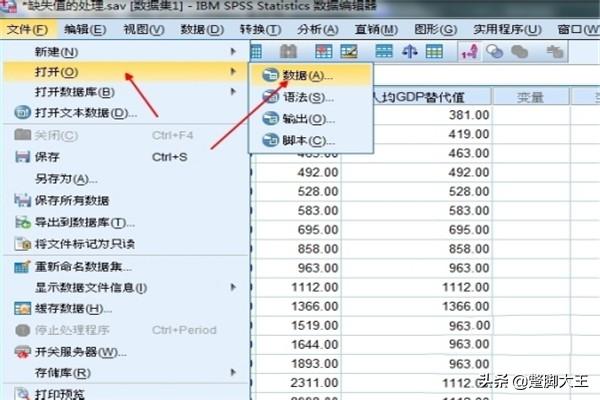The width and height of the screenshot is (600, 400).
Task: Select the highlighted 打开(O) menu item
Action: tap(126, 72)
